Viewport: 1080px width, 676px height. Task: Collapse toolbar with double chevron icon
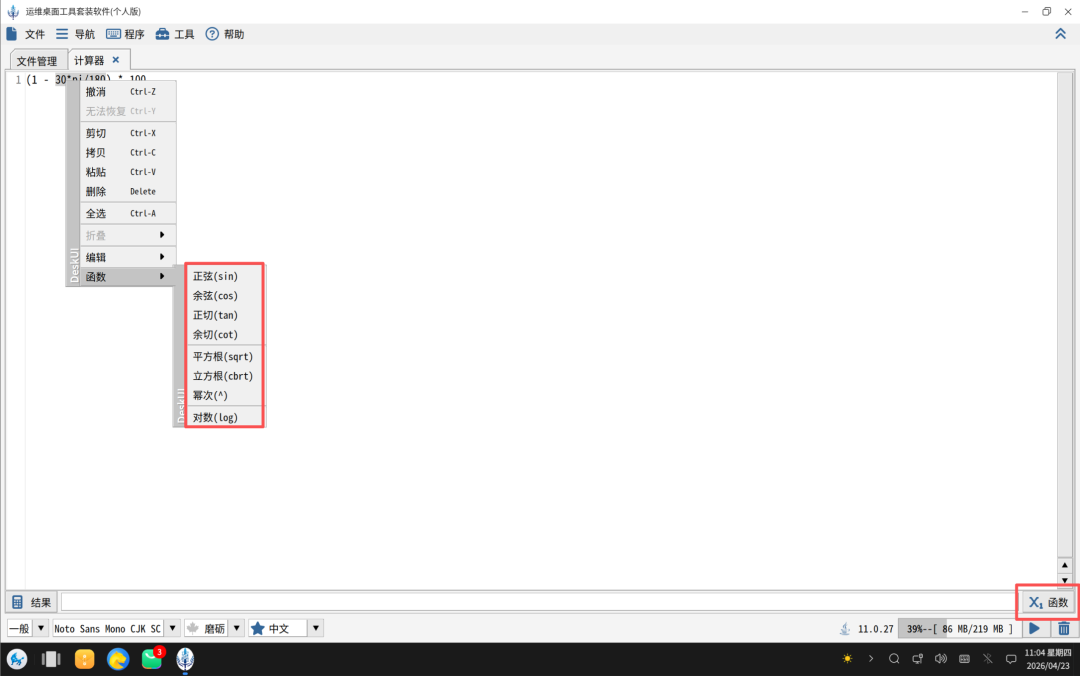pyautogui.click(x=1060, y=34)
